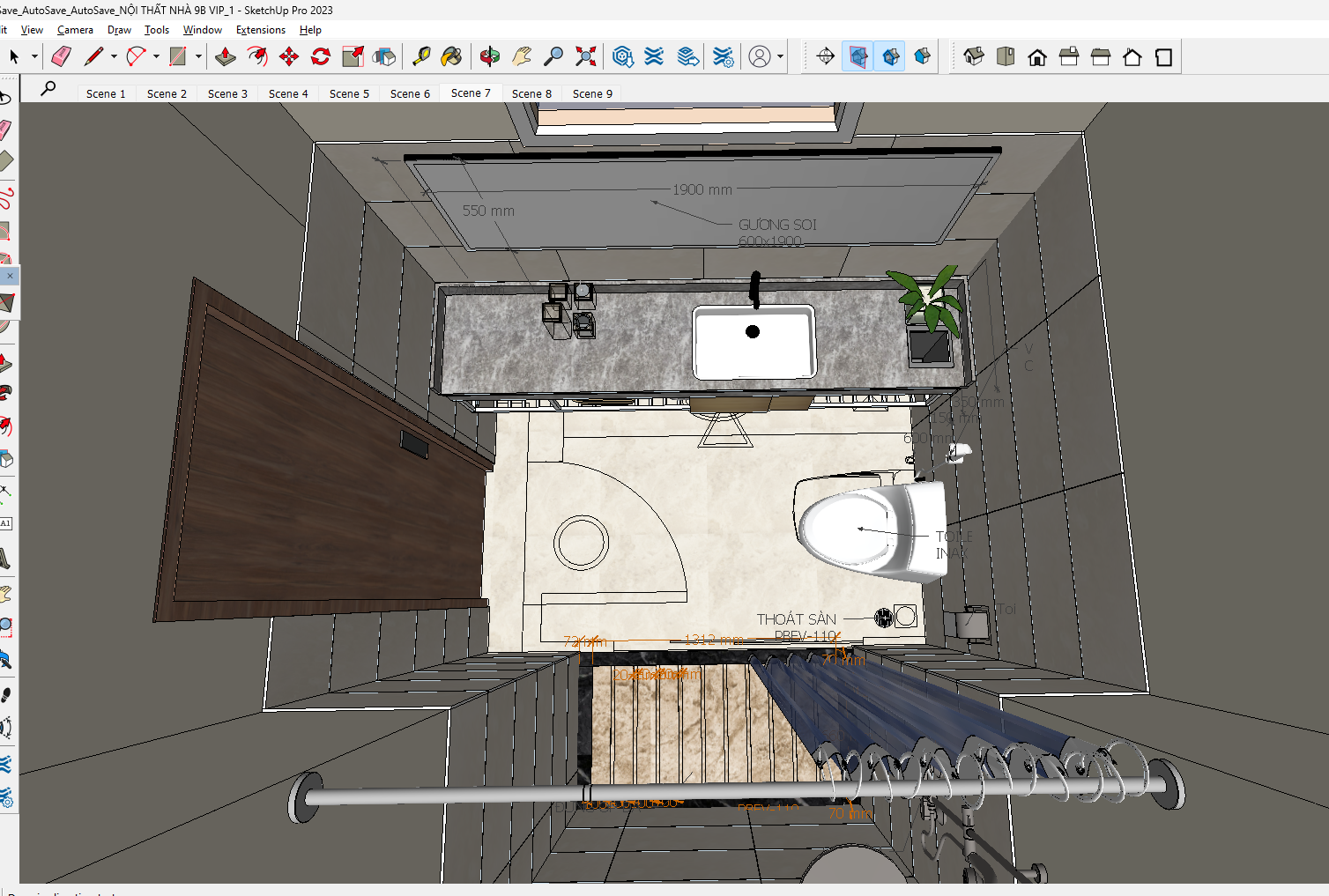Open the Camera menu
The width and height of the screenshot is (1329, 896).
click(x=75, y=30)
